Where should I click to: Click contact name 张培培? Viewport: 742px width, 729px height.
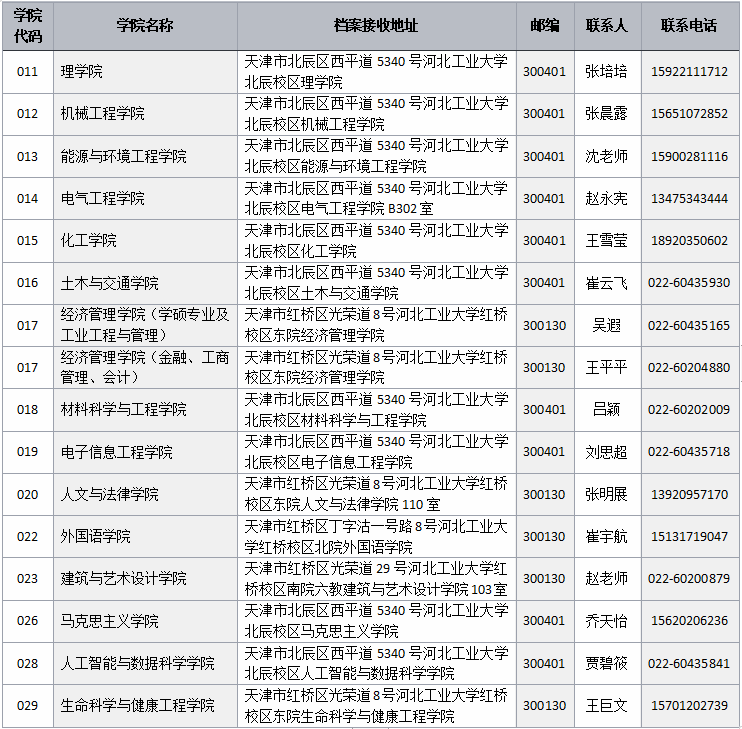click(x=607, y=71)
